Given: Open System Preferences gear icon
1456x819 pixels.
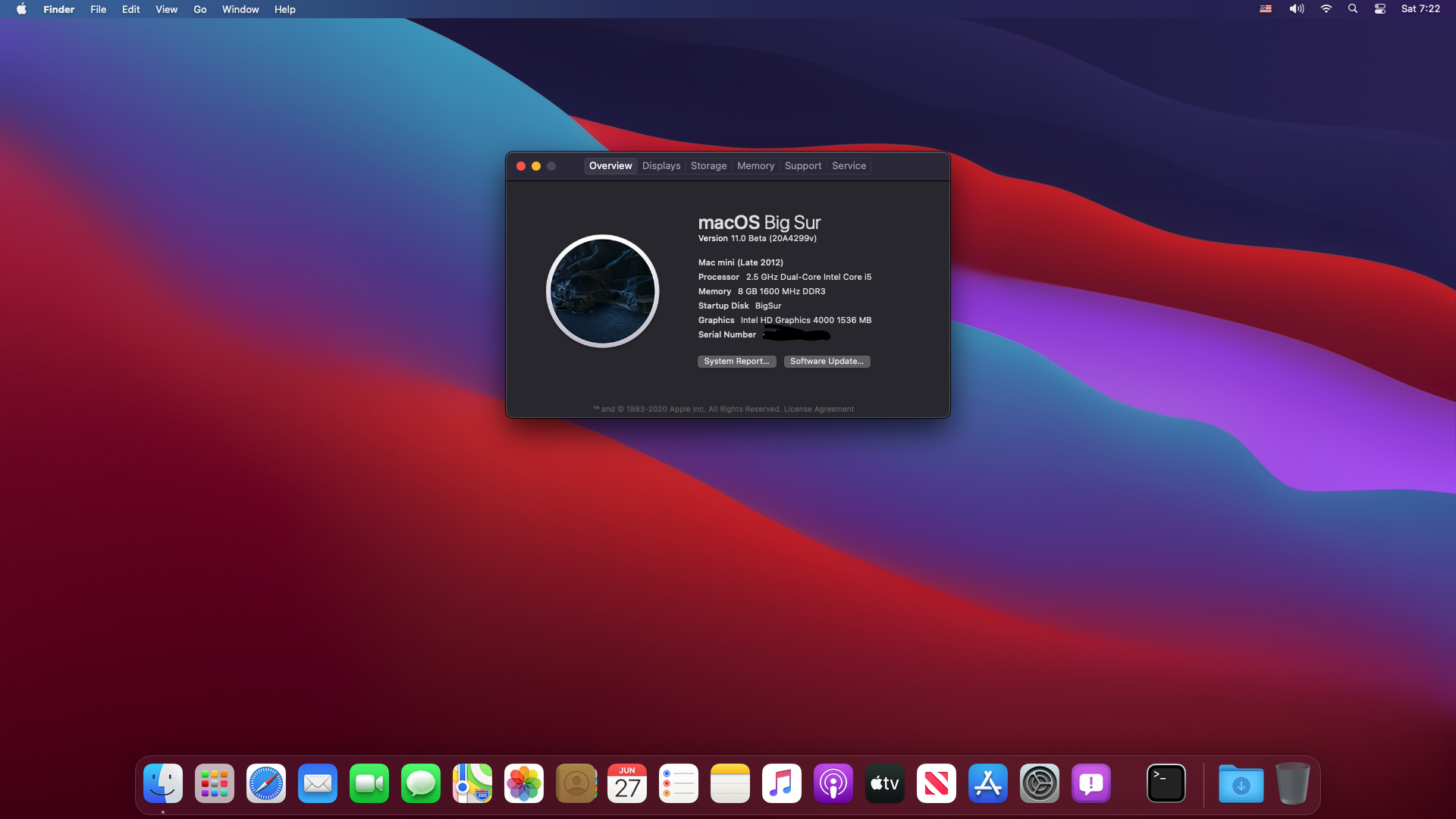Looking at the screenshot, I should pyautogui.click(x=1040, y=783).
